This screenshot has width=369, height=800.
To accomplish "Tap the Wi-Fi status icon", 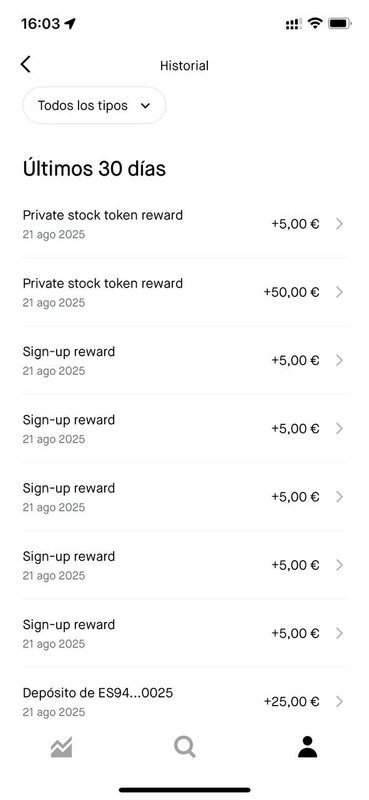I will click(315, 23).
